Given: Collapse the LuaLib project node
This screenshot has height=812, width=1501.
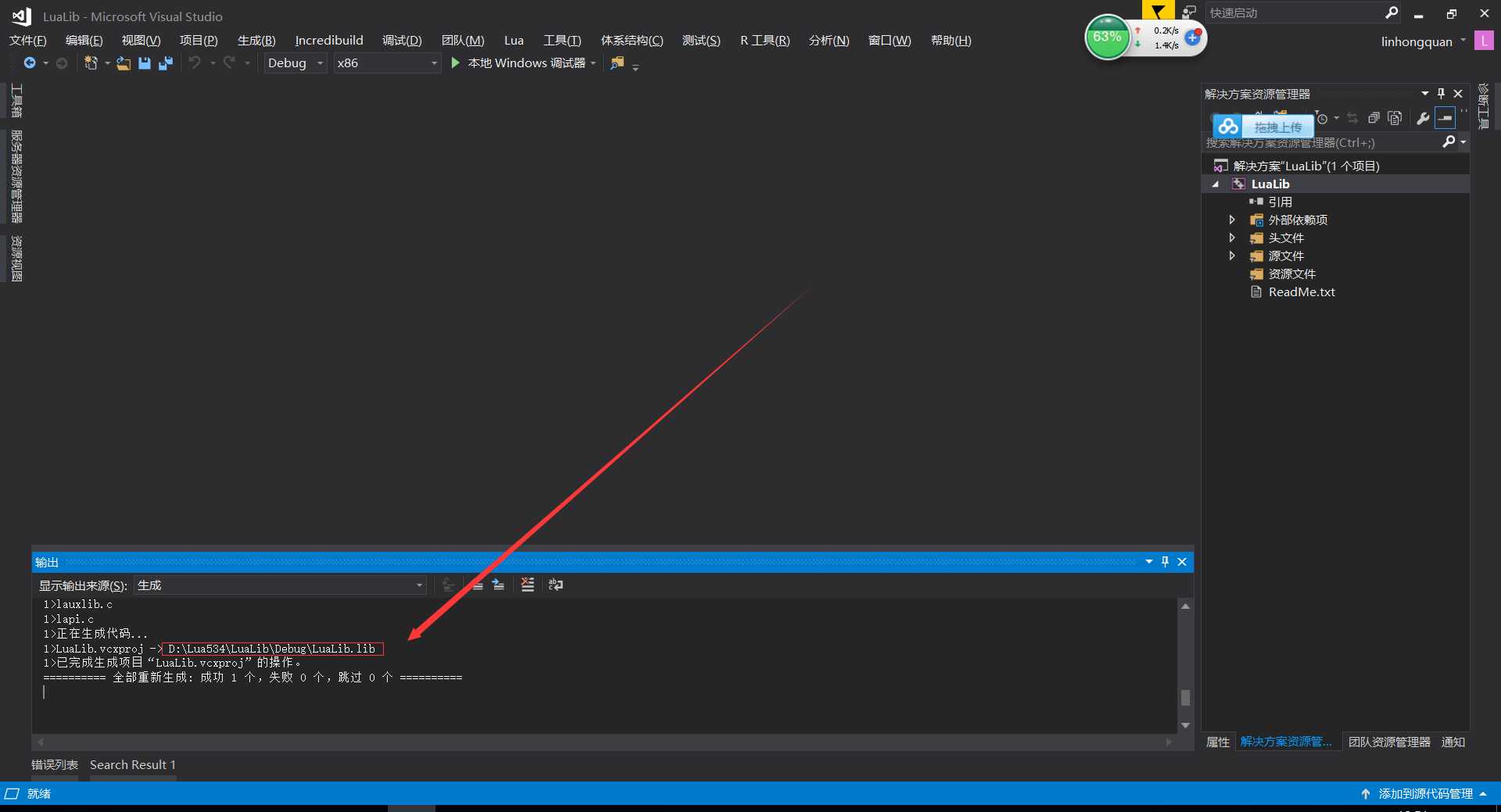Looking at the screenshot, I should pyautogui.click(x=1215, y=184).
